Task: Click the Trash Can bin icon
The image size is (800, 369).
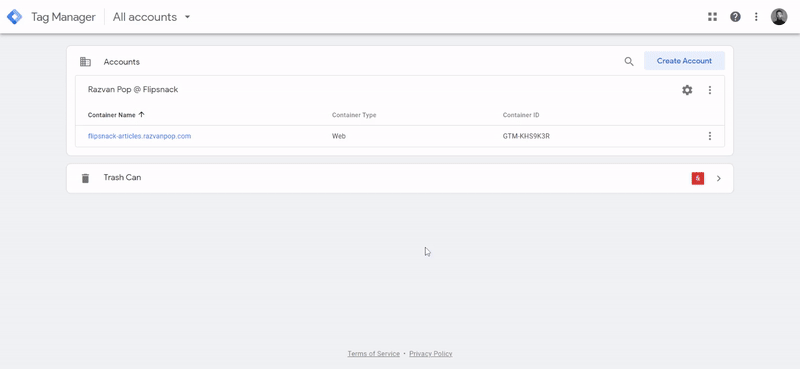Action: (x=85, y=178)
